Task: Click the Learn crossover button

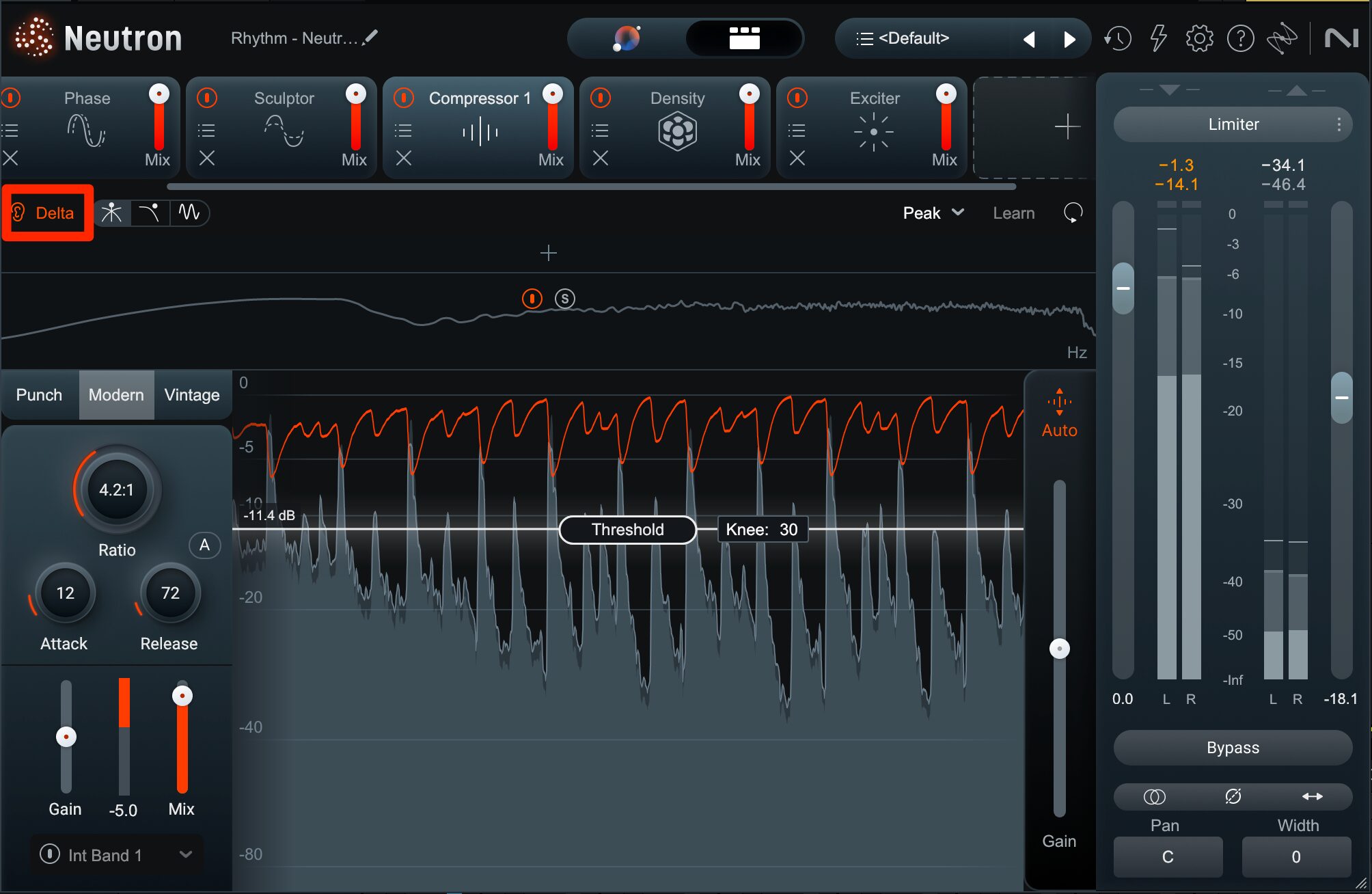Action: pos(1014,213)
